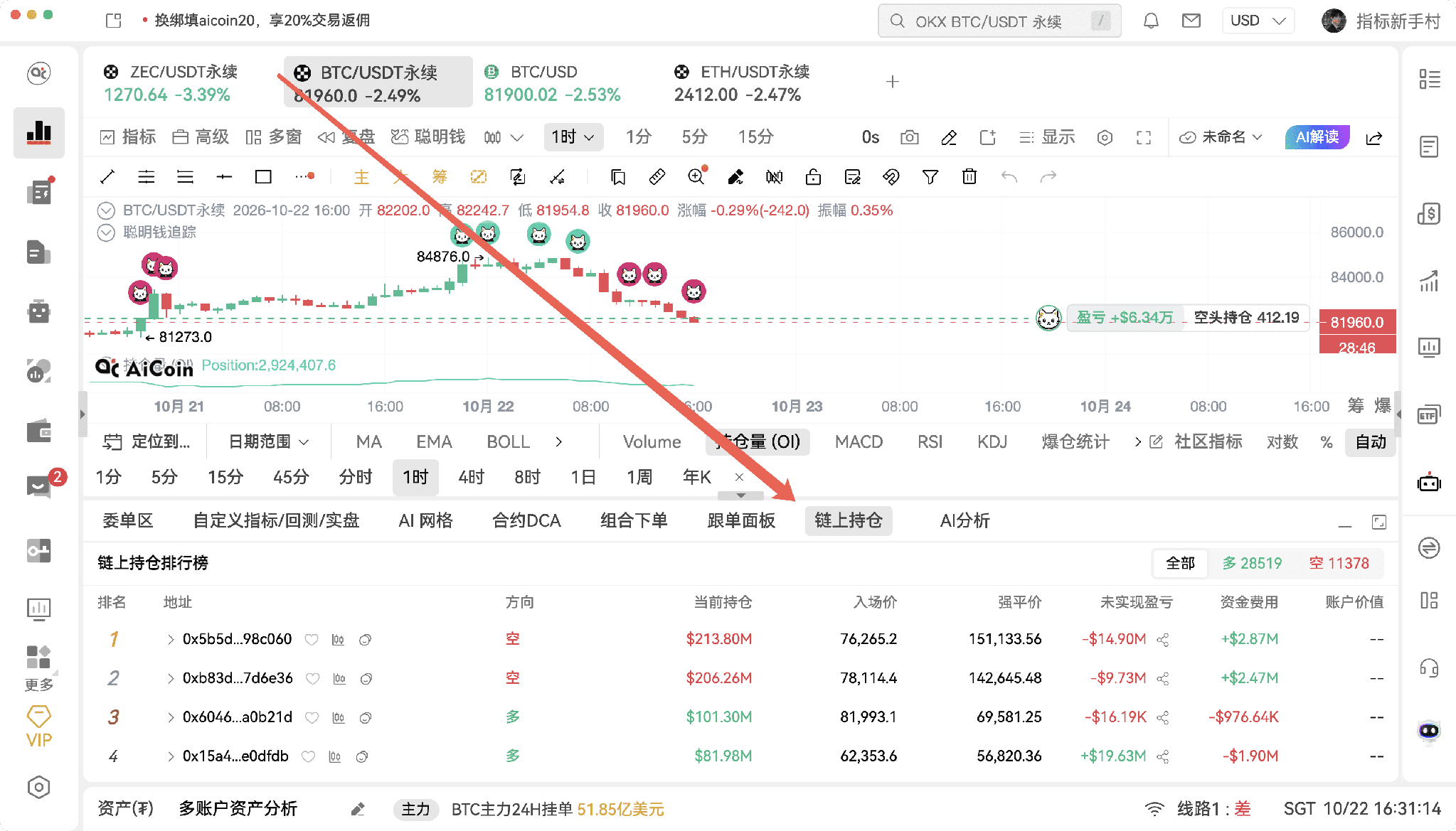The height and width of the screenshot is (831, 1456).
Task: Open the zoom magnifier tool
Action: coord(696,177)
